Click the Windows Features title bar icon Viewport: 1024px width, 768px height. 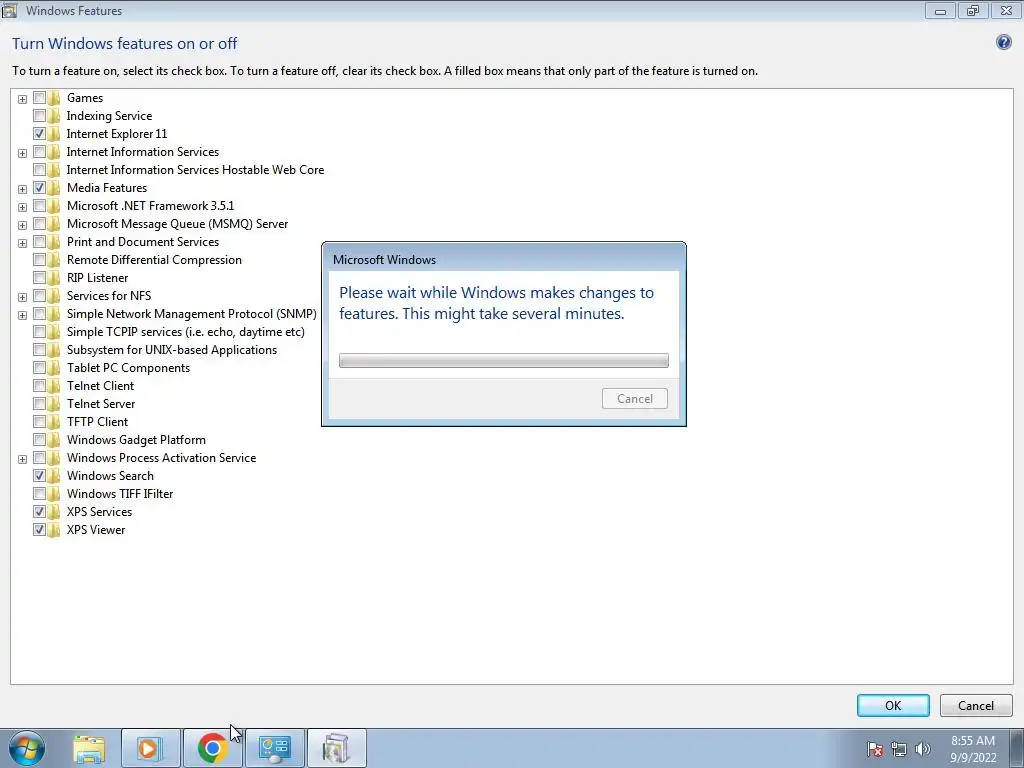[x=10, y=10]
